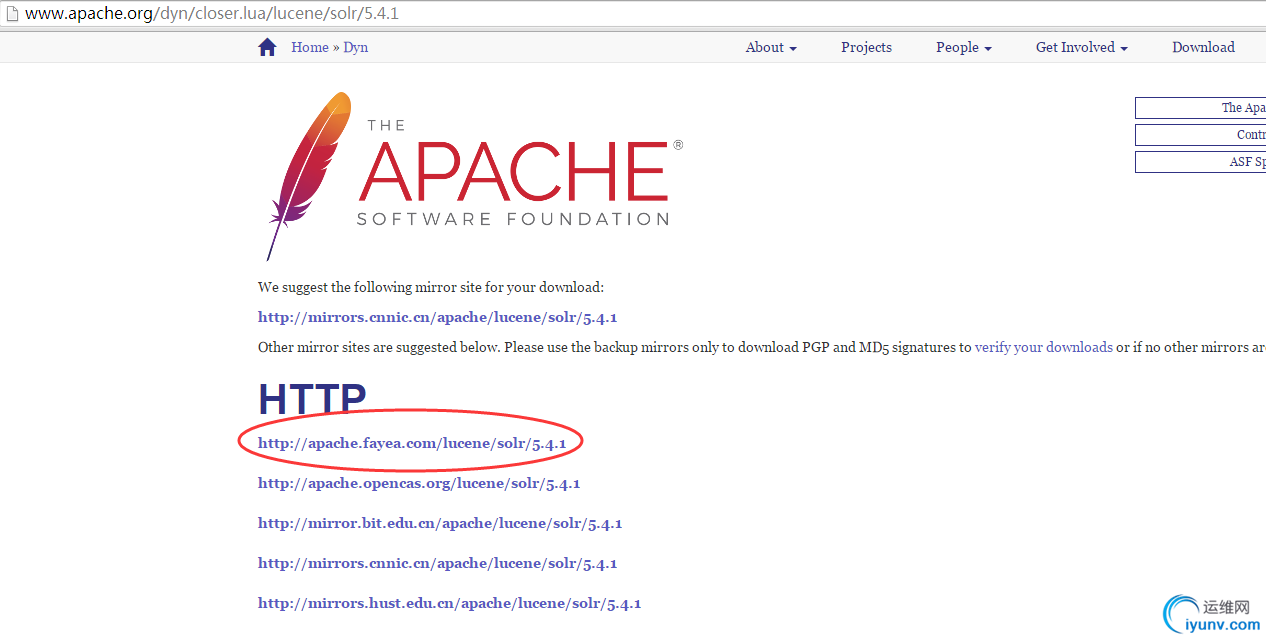Click the home icon in breadcrumb
This screenshot has width=1266, height=641.
(x=267, y=47)
